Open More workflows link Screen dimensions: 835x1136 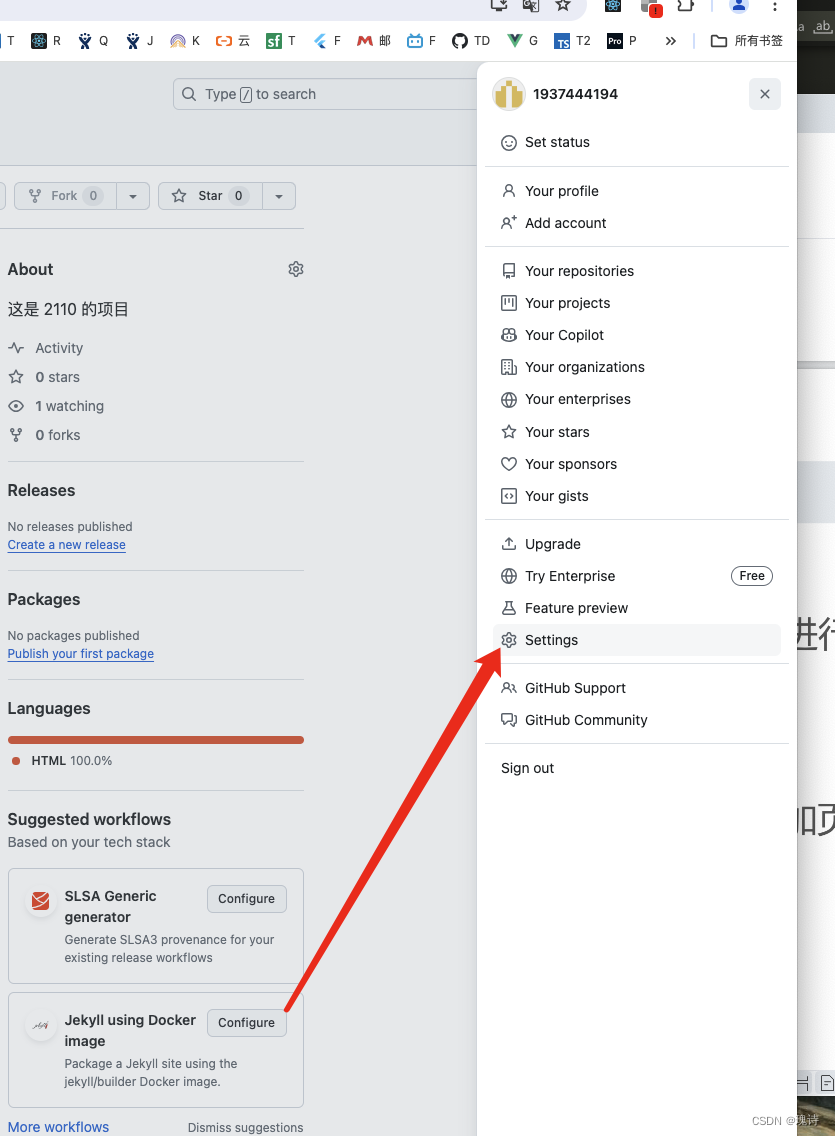tap(58, 1127)
